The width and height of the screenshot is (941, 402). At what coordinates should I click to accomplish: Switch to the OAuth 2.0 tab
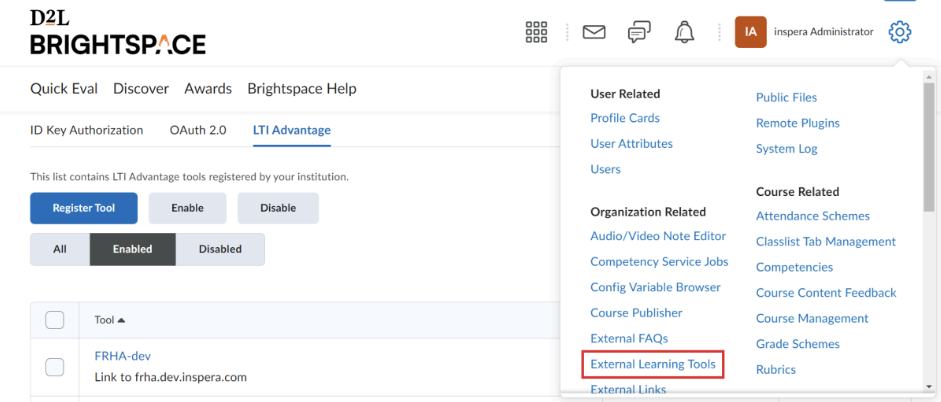click(x=198, y=130)
